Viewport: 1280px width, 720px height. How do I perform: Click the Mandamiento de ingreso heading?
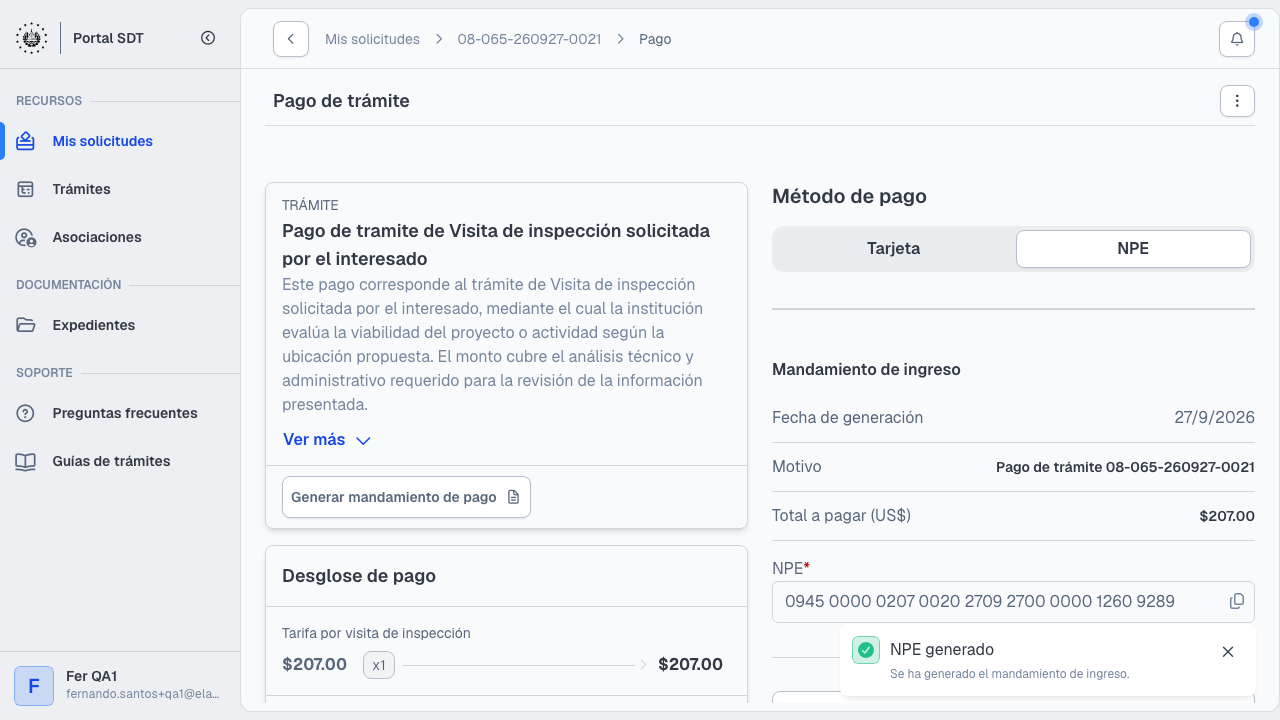point(866,370)
